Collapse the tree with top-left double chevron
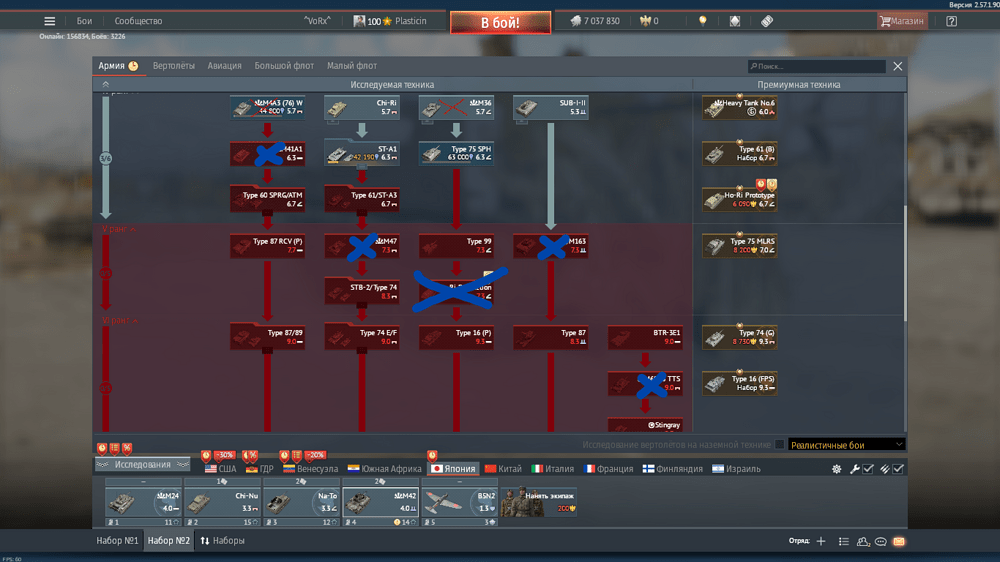This screenshot has height=562, width=1000. click(x=106, y=84)
